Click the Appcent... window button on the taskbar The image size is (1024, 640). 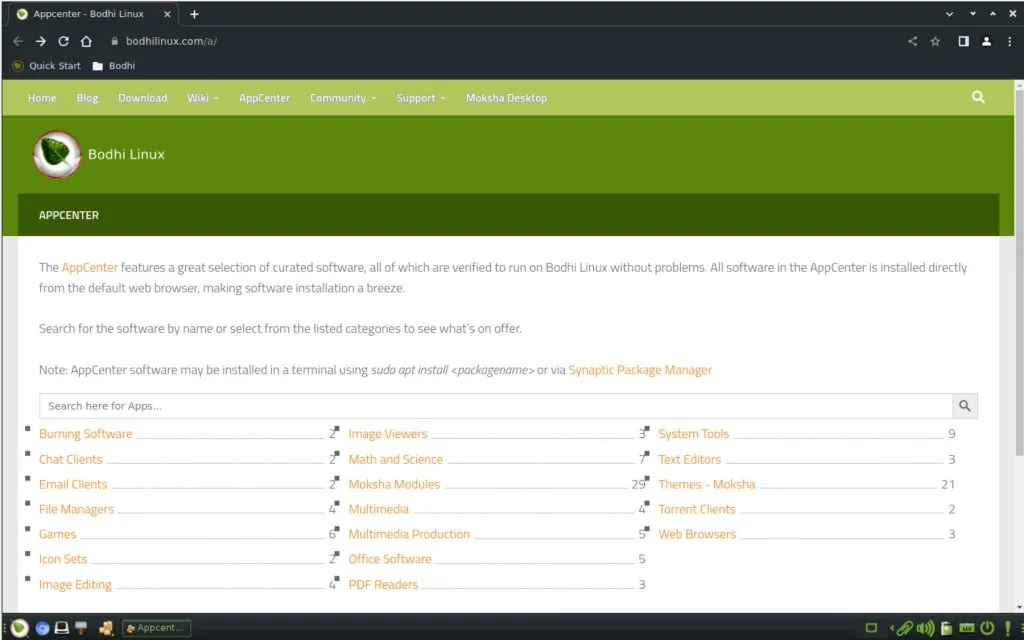[x=156, y=628]
